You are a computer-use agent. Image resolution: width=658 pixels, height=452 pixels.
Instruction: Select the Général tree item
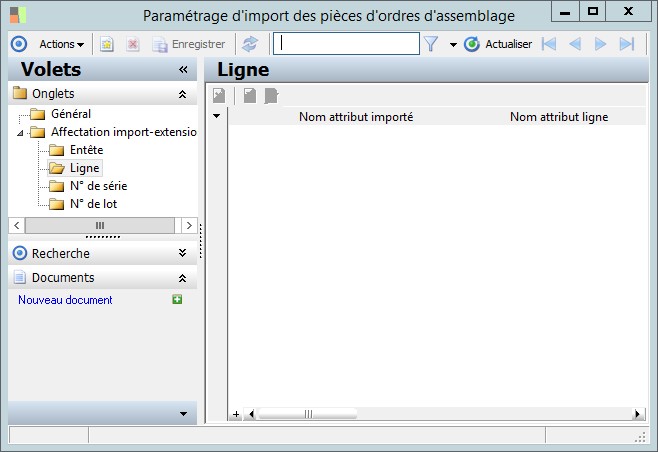pos(70,114)
